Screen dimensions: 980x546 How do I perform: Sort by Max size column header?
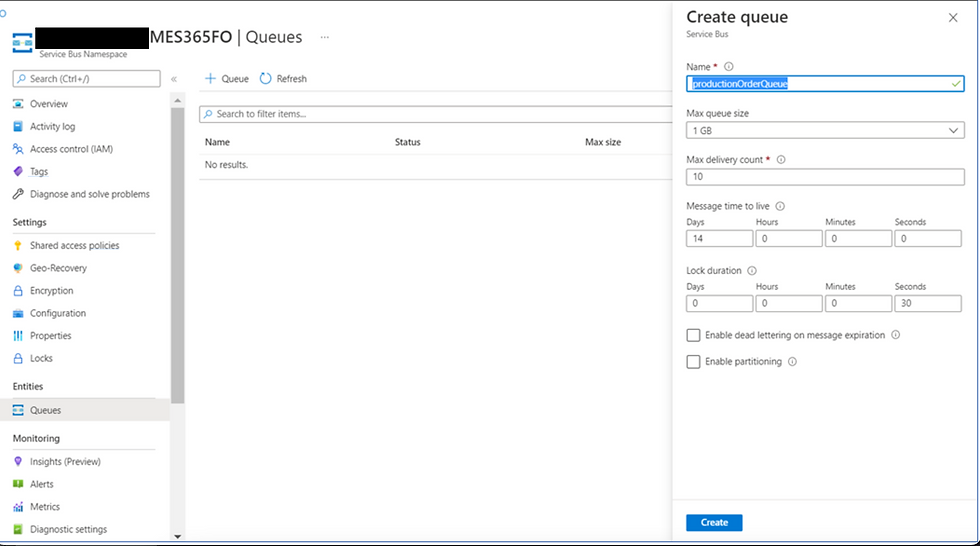coord(603,142)
